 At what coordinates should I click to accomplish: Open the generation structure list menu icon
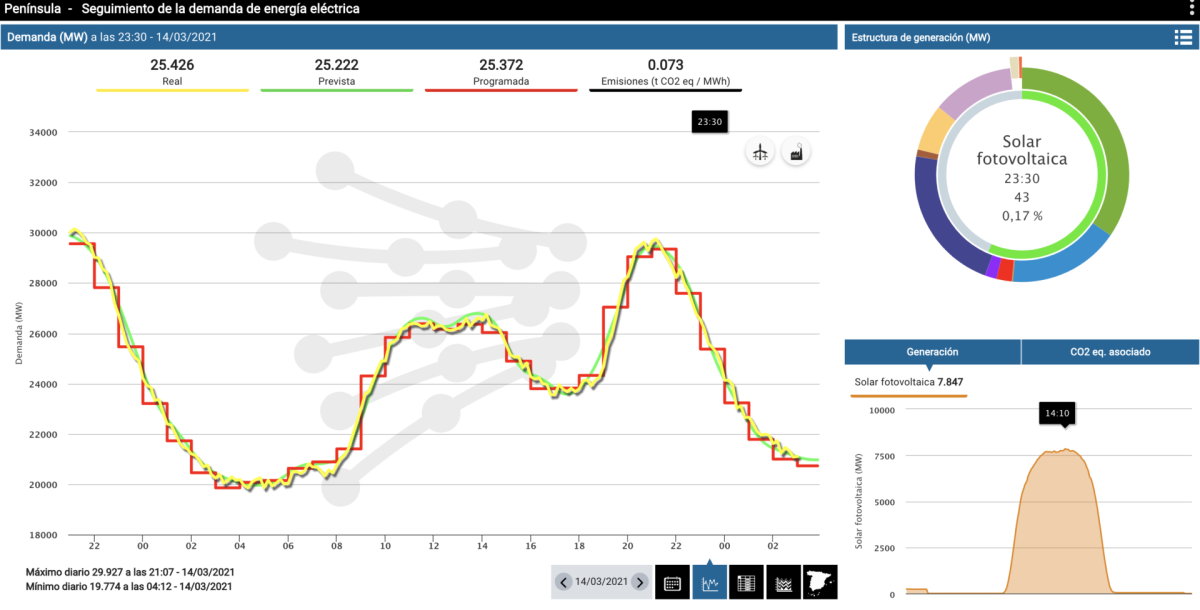point(1182,38)
